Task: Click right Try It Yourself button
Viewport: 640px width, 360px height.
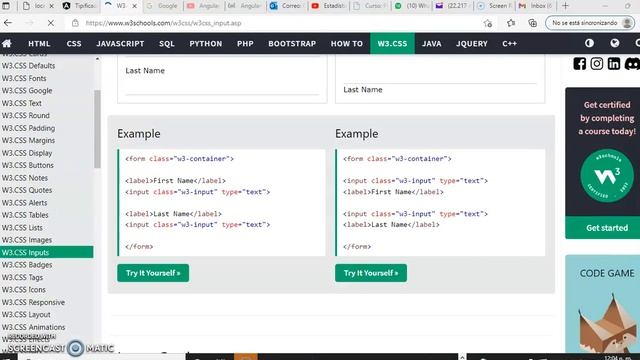Action: [371, 273]
